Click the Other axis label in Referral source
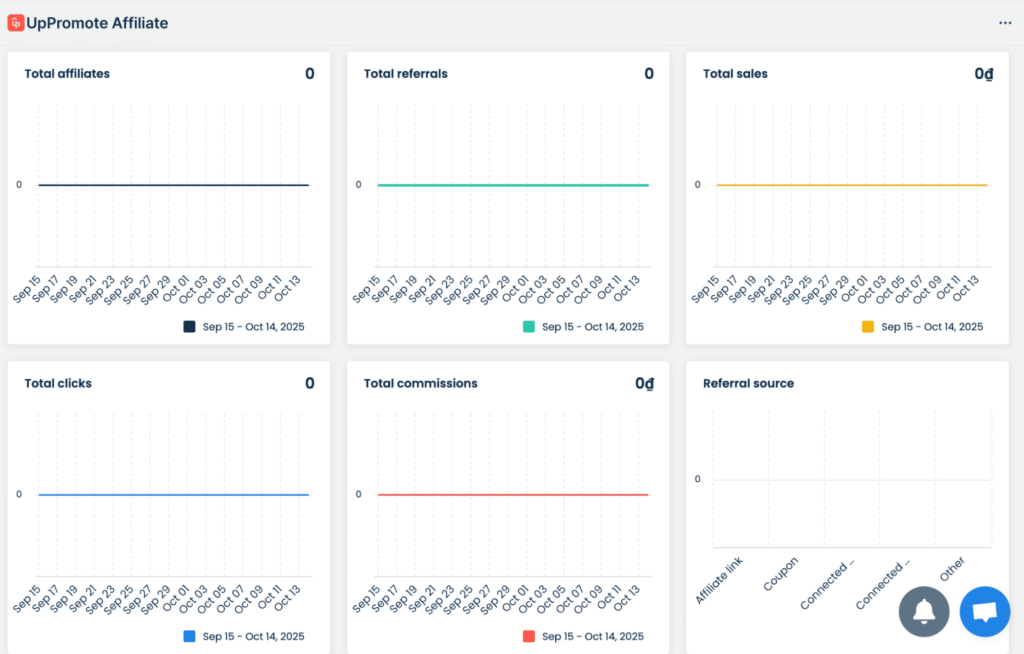The image size is (1024, 654). 953,569
